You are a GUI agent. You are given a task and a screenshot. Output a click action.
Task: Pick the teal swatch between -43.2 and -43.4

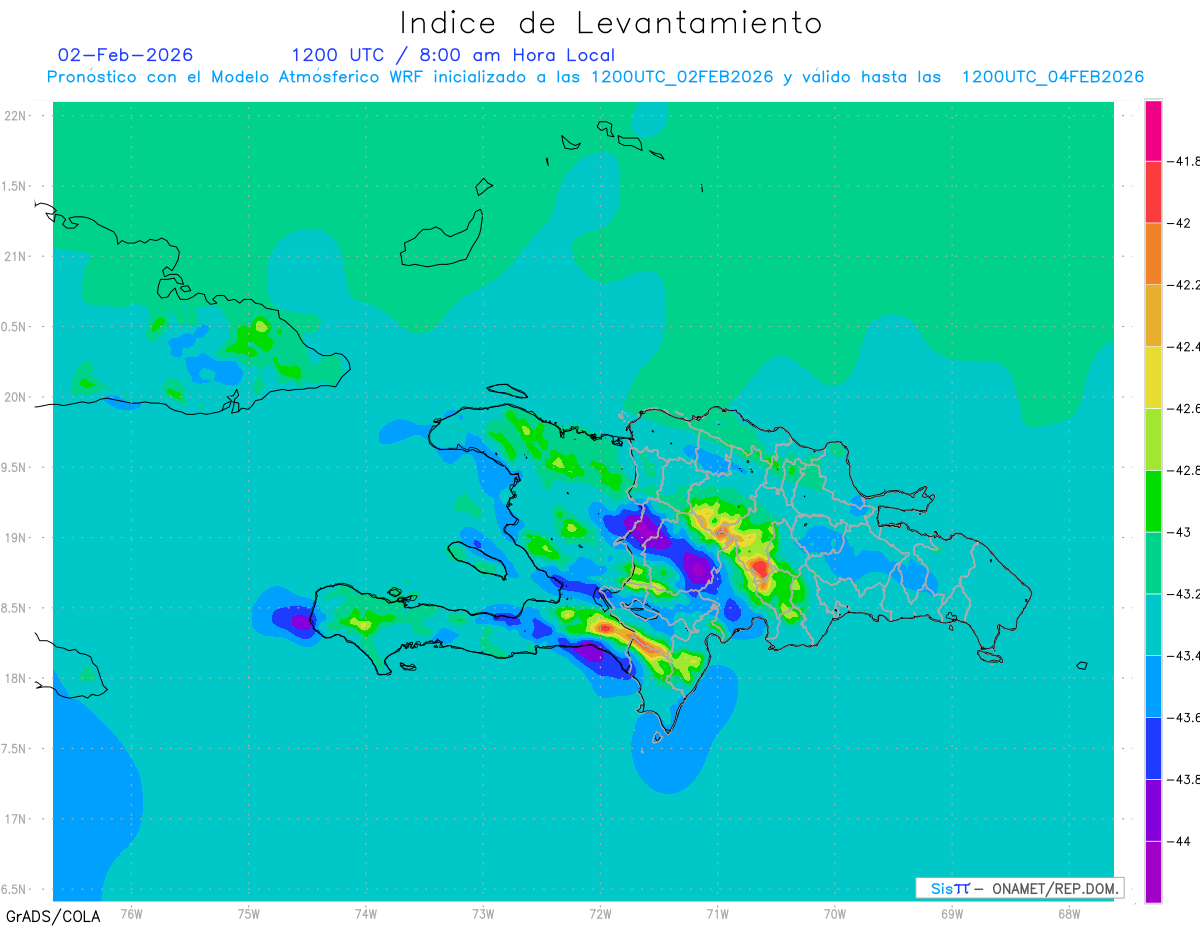(1153, 625)
